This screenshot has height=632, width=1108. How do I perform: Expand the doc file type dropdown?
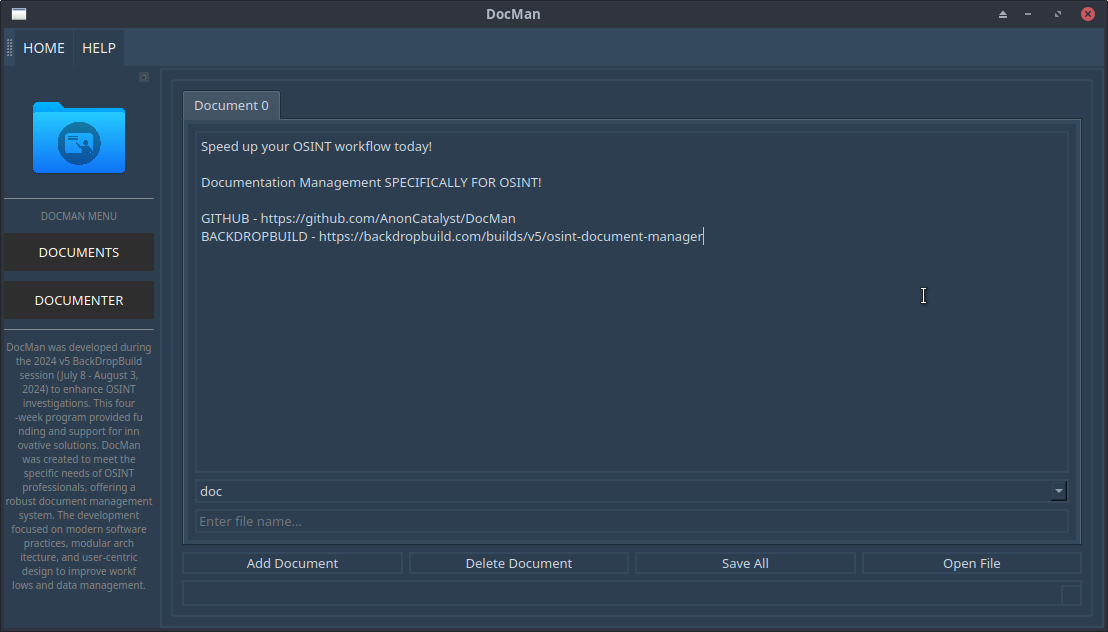[x=631, y=491]
